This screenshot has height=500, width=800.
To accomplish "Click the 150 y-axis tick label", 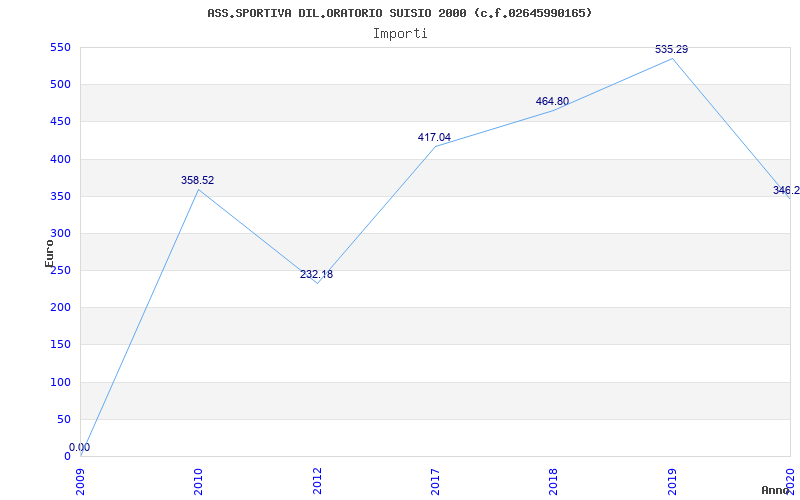I will [x=60, y=345].
